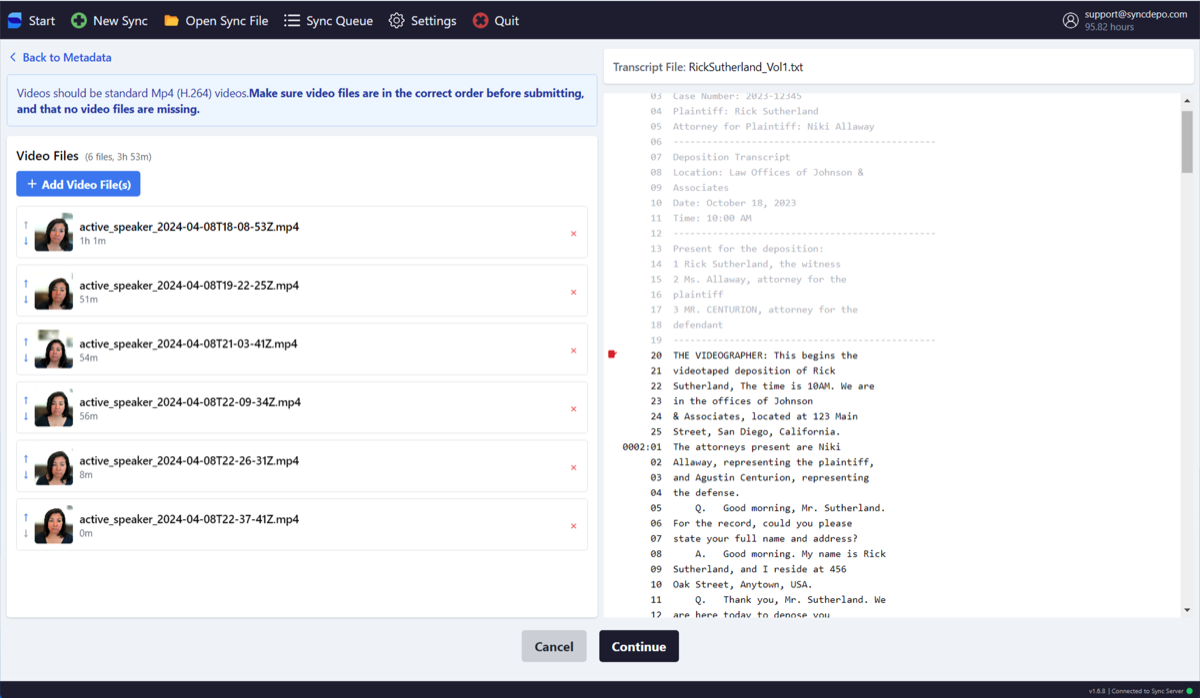Click Add Video File(s)
1200x698 pixels.
pyautogui.click(x=77, y=183)
